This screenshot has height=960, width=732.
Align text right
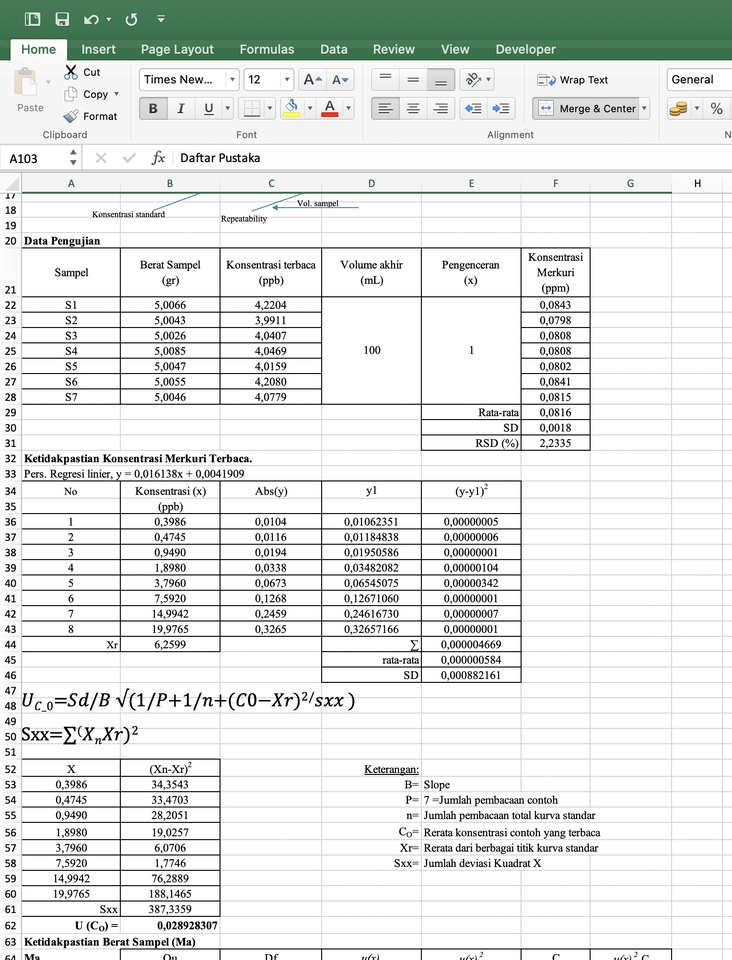coord(441,108)
